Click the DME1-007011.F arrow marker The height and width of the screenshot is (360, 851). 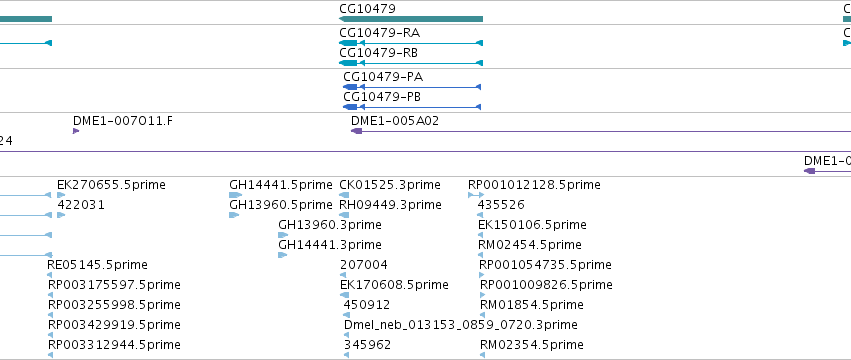(x=76, y=131)
